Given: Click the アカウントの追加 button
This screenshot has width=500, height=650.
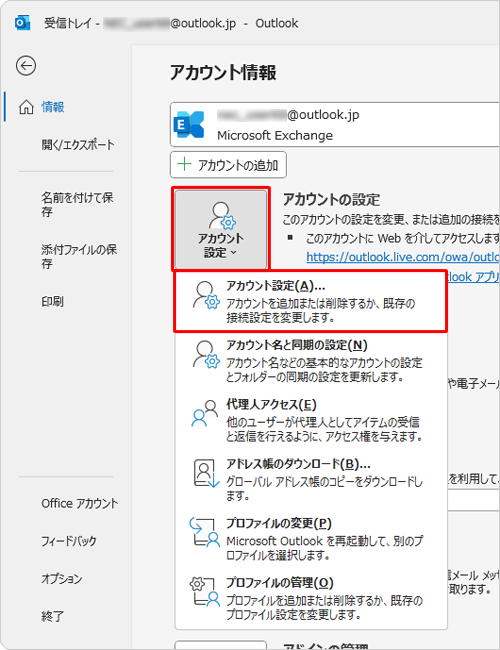Looking at the screenshot, I should point(228,165).
